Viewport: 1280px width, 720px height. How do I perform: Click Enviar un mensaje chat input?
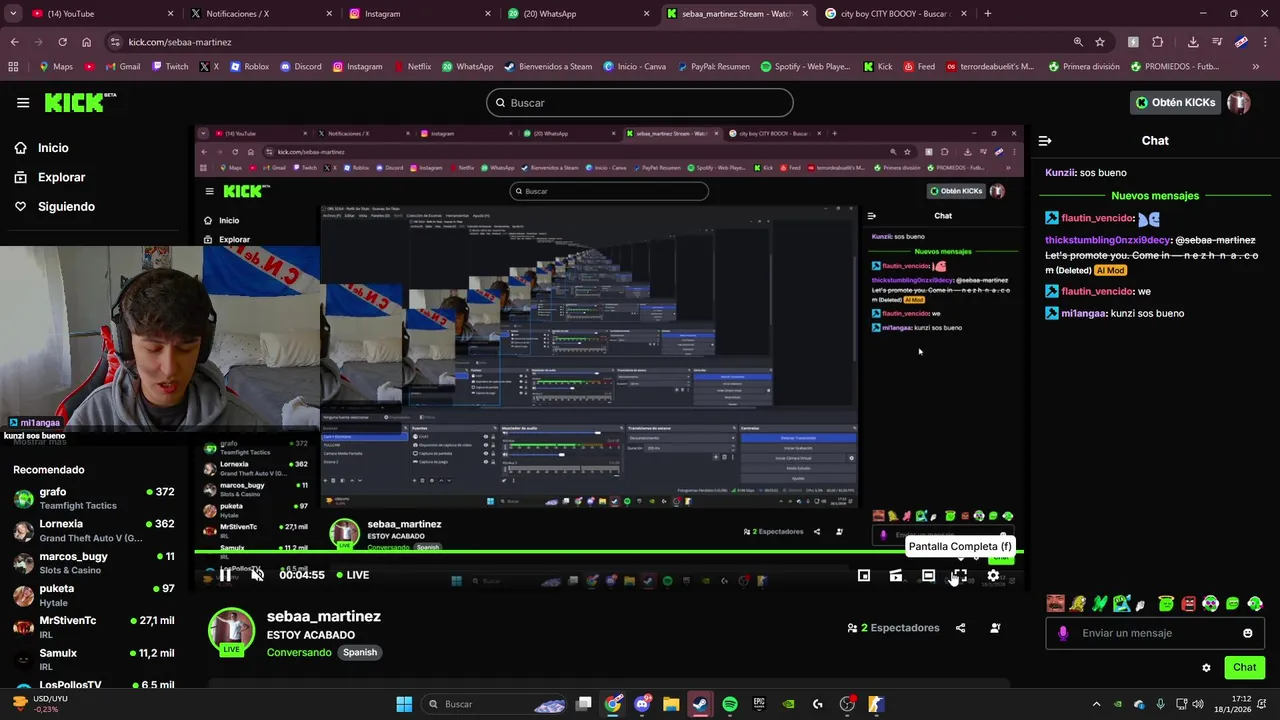[x=1156, y=633]
